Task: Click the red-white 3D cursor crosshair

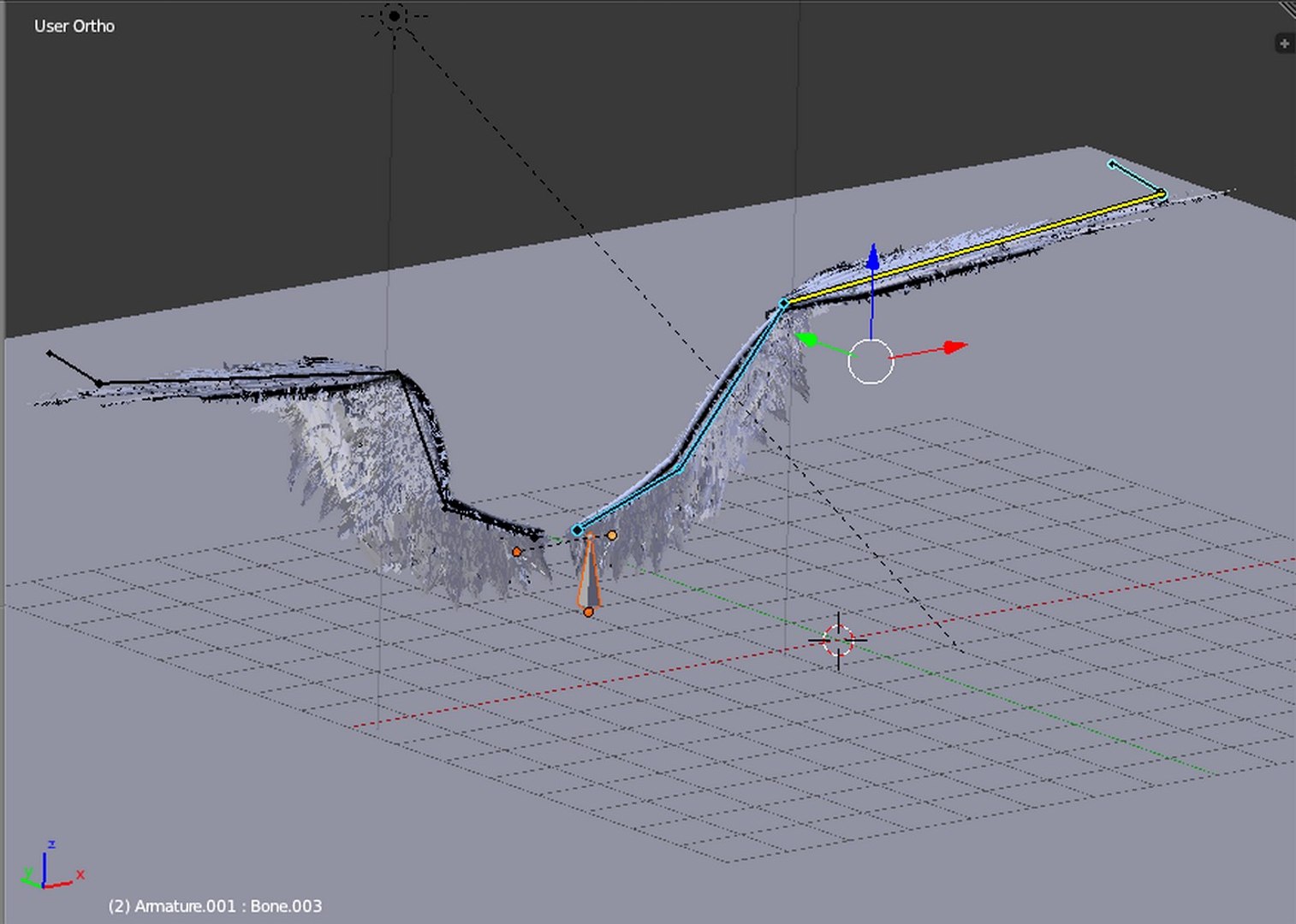Action: click(838, 639)
